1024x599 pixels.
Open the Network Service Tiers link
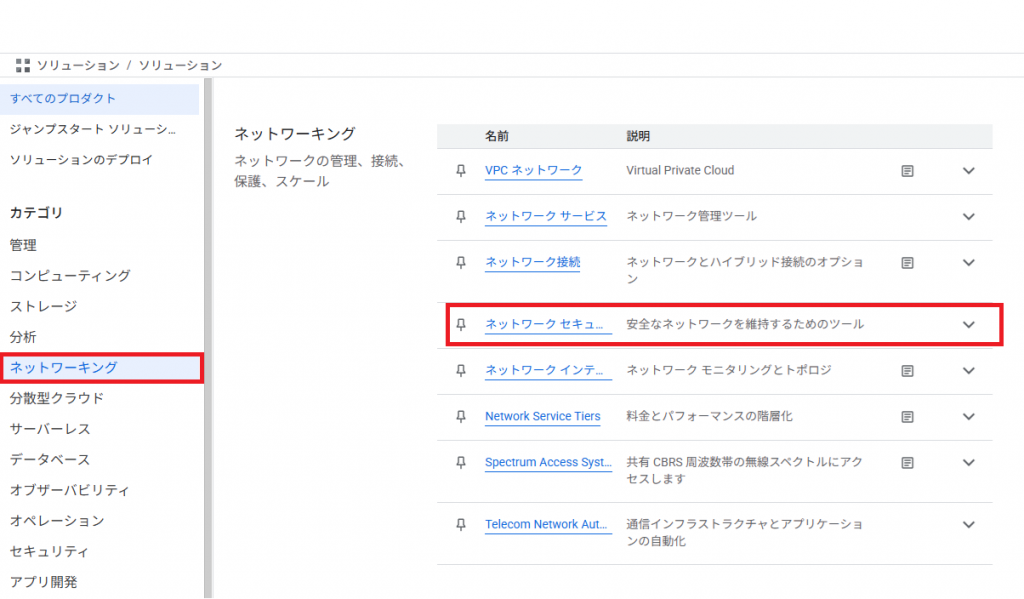pos(543,417)
